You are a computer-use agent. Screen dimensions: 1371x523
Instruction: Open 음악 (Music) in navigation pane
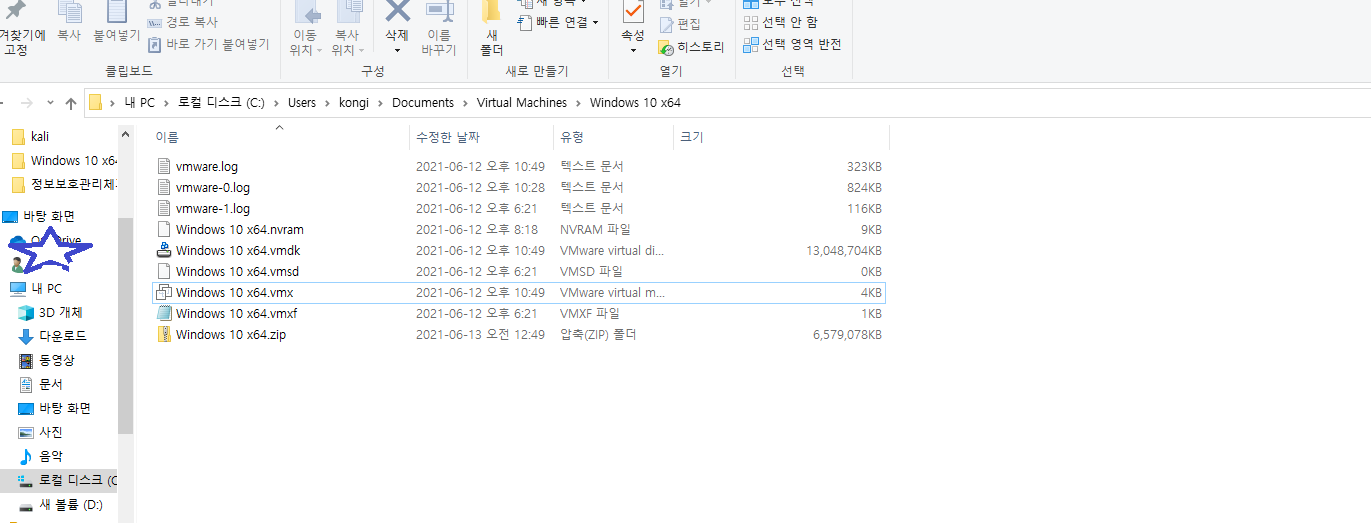click(50, 456)
